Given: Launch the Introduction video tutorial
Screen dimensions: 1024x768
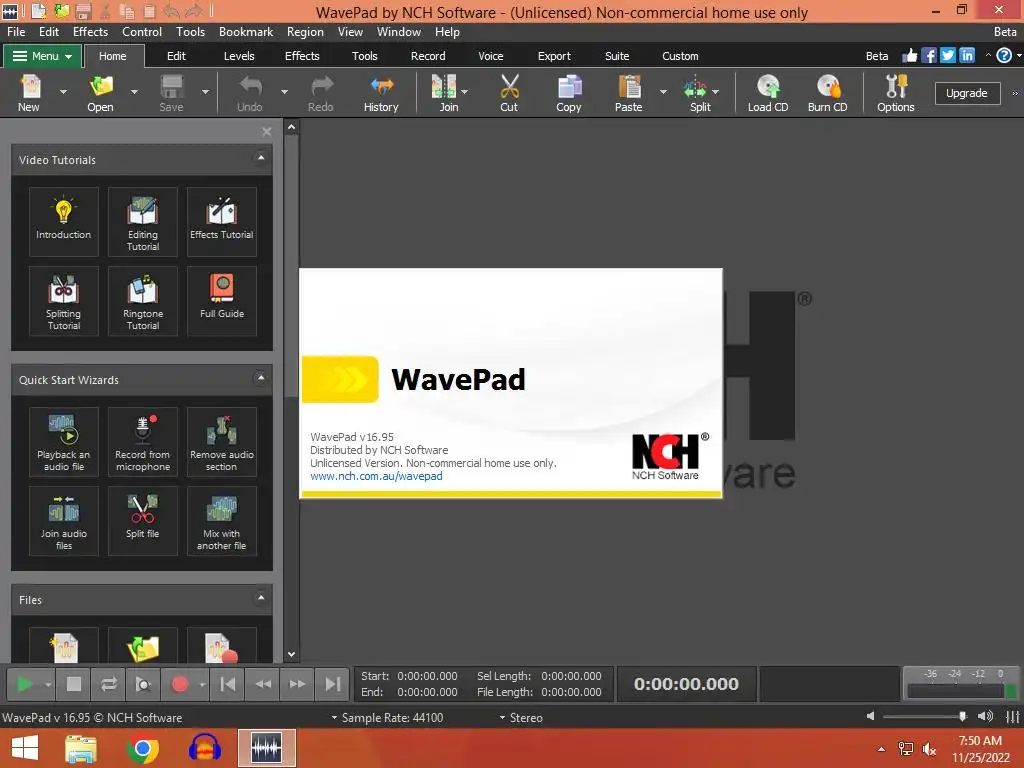Looking at the screenshot, I should coord(63,221).
